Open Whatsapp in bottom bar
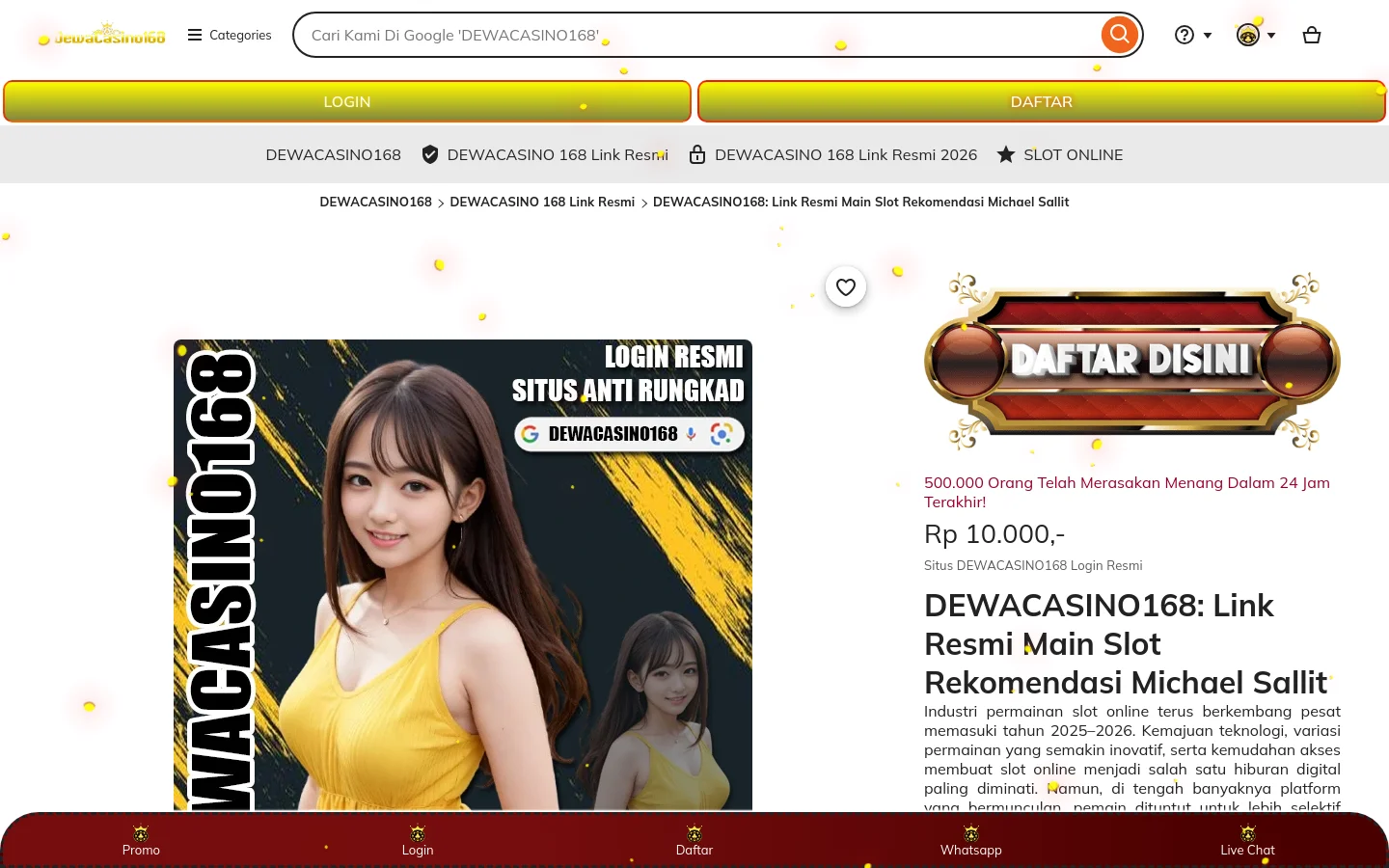Screen dimensions: 1389x868 point(971,841)
